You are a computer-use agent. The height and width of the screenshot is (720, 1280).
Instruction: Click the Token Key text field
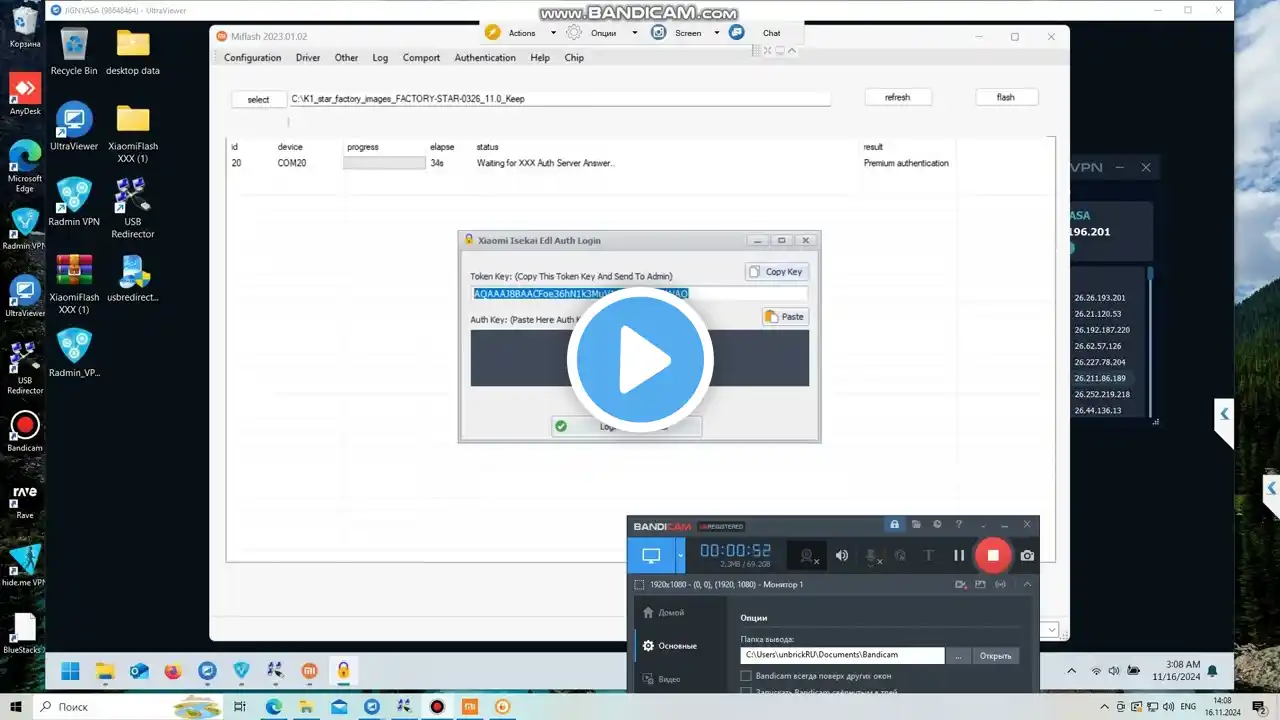tap(639, 293)
